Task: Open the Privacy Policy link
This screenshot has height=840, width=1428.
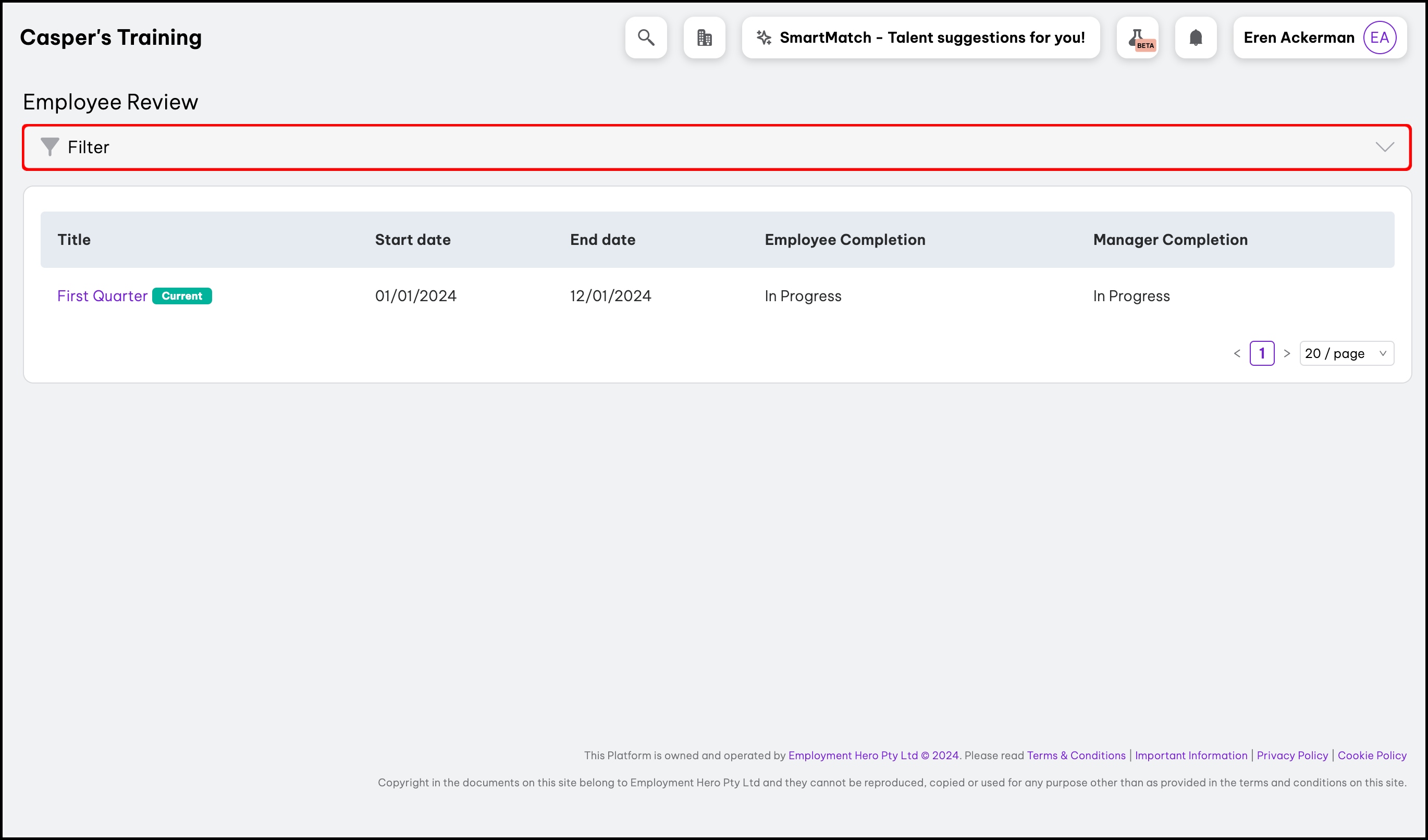Action: [1292, 755]
